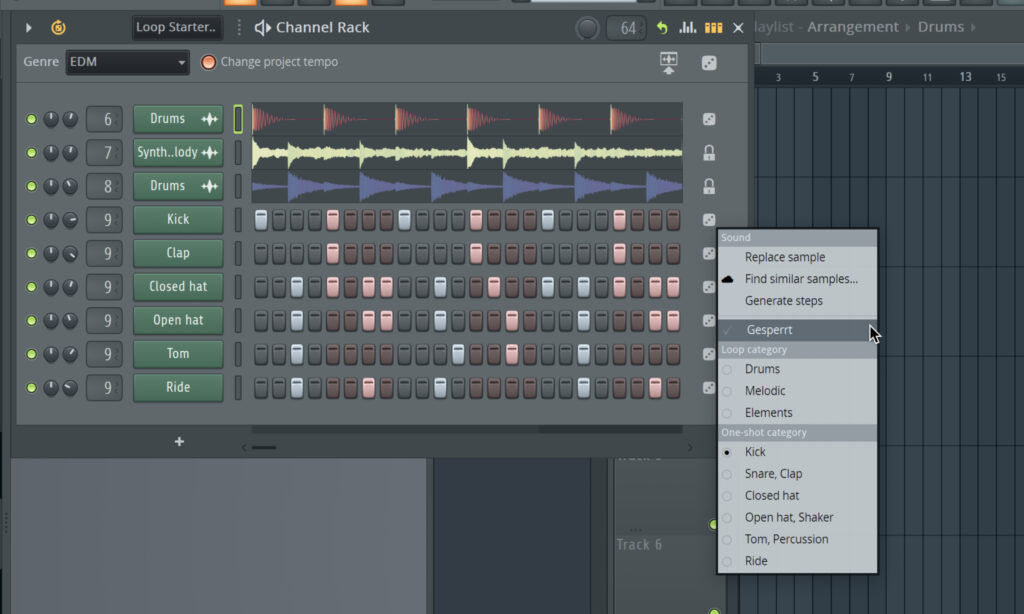
Task: Select the Kick channel button
Action: (178, 219)
